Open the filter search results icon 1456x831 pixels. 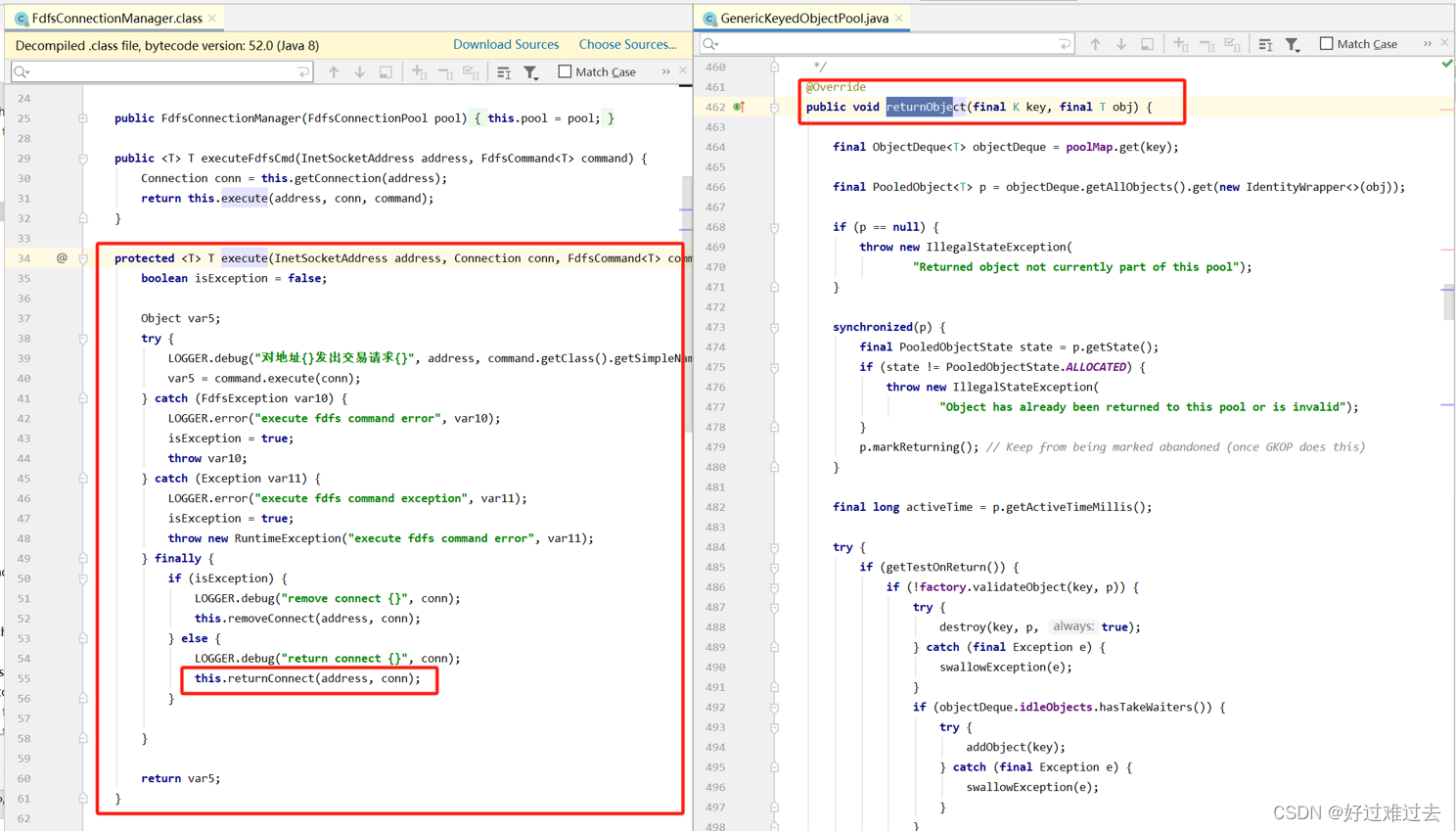(529, 71)
